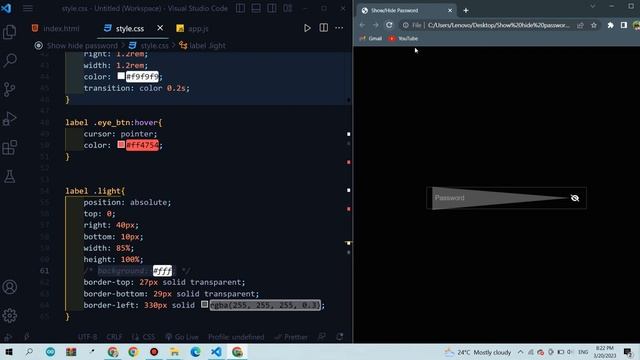
Task: Open the Customize Layout icon
Action: [x=288, y=8]
